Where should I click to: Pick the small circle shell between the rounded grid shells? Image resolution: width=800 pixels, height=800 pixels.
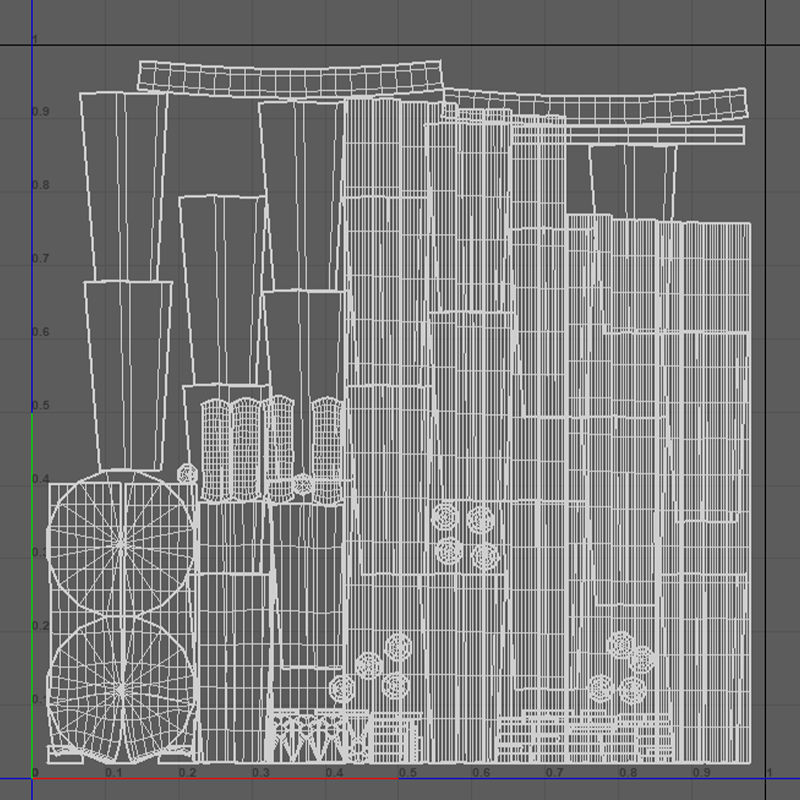tap(303, 484)
